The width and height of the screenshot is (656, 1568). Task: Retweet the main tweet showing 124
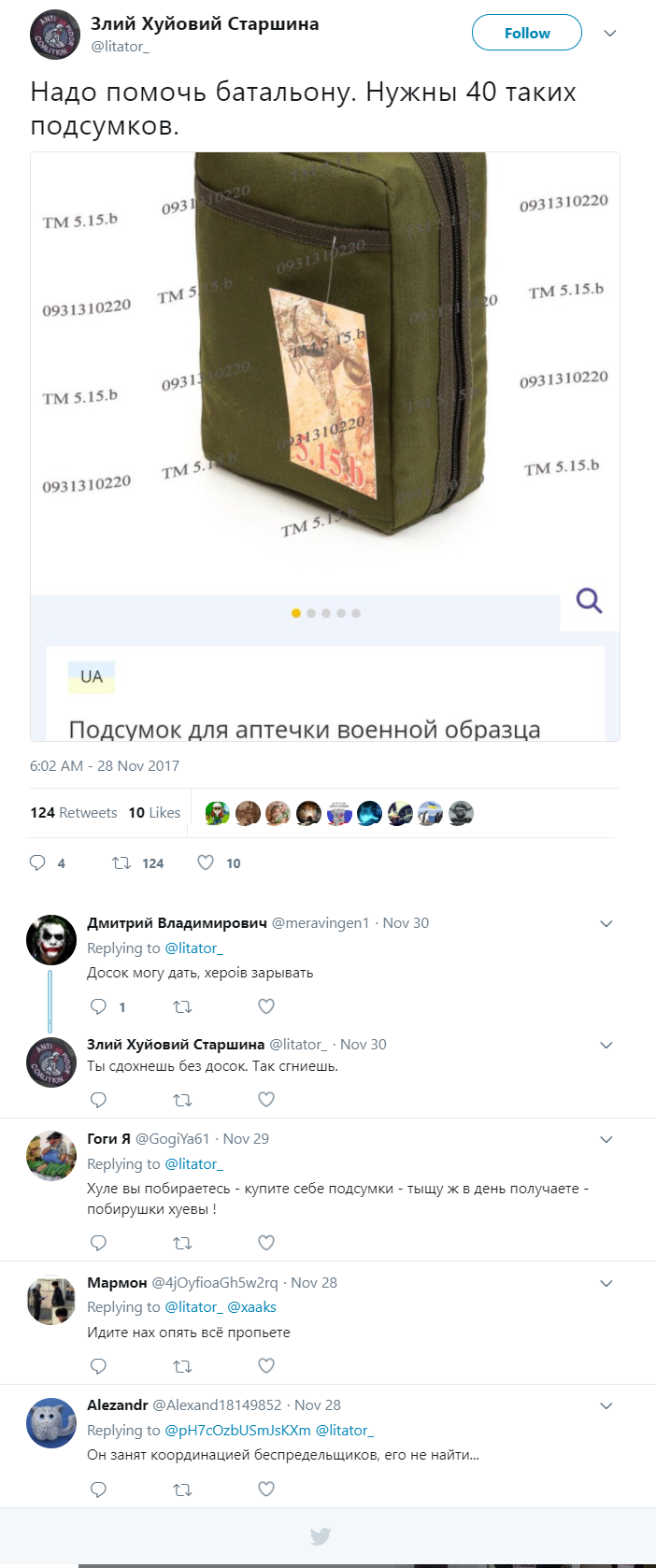tap(121, 862)
